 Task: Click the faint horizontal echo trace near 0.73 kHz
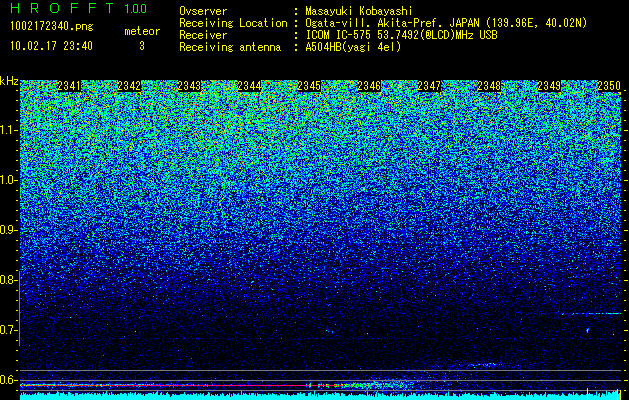pyautogui.click(x=591, y=313)
